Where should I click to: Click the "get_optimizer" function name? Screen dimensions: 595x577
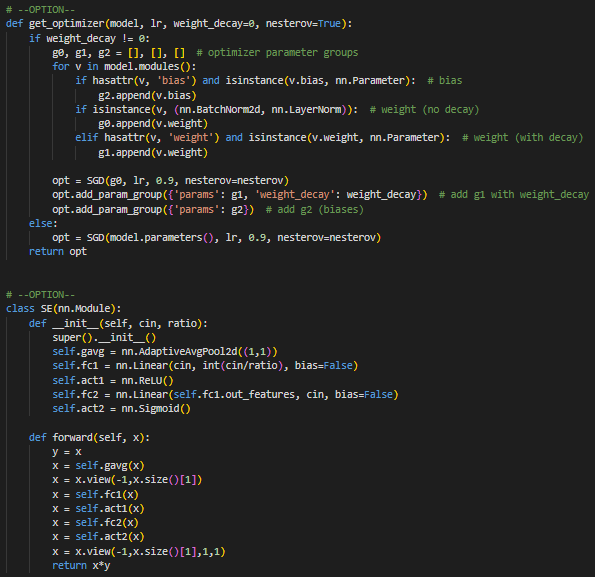66,24
